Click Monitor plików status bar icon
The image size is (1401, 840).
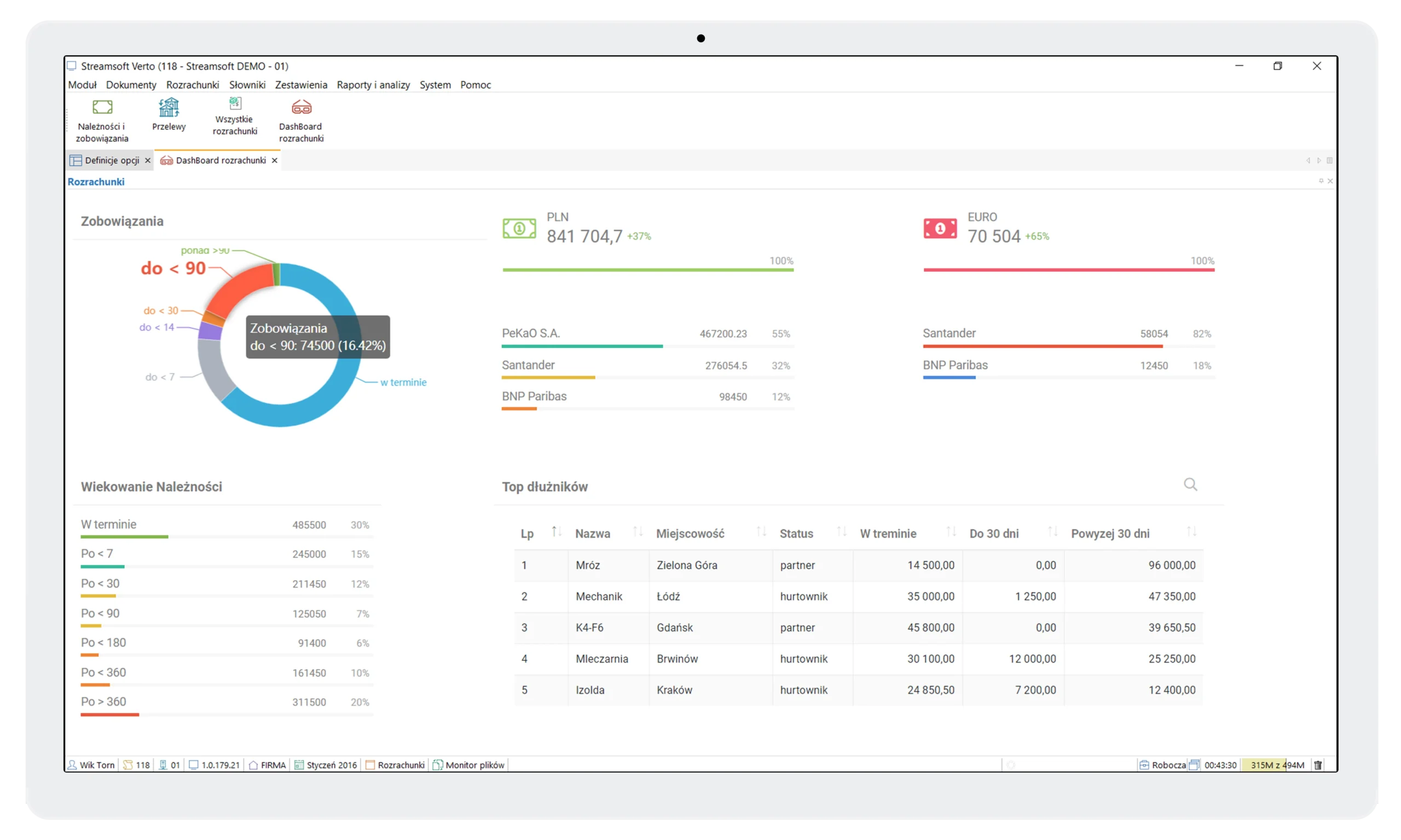click(438, 765)
